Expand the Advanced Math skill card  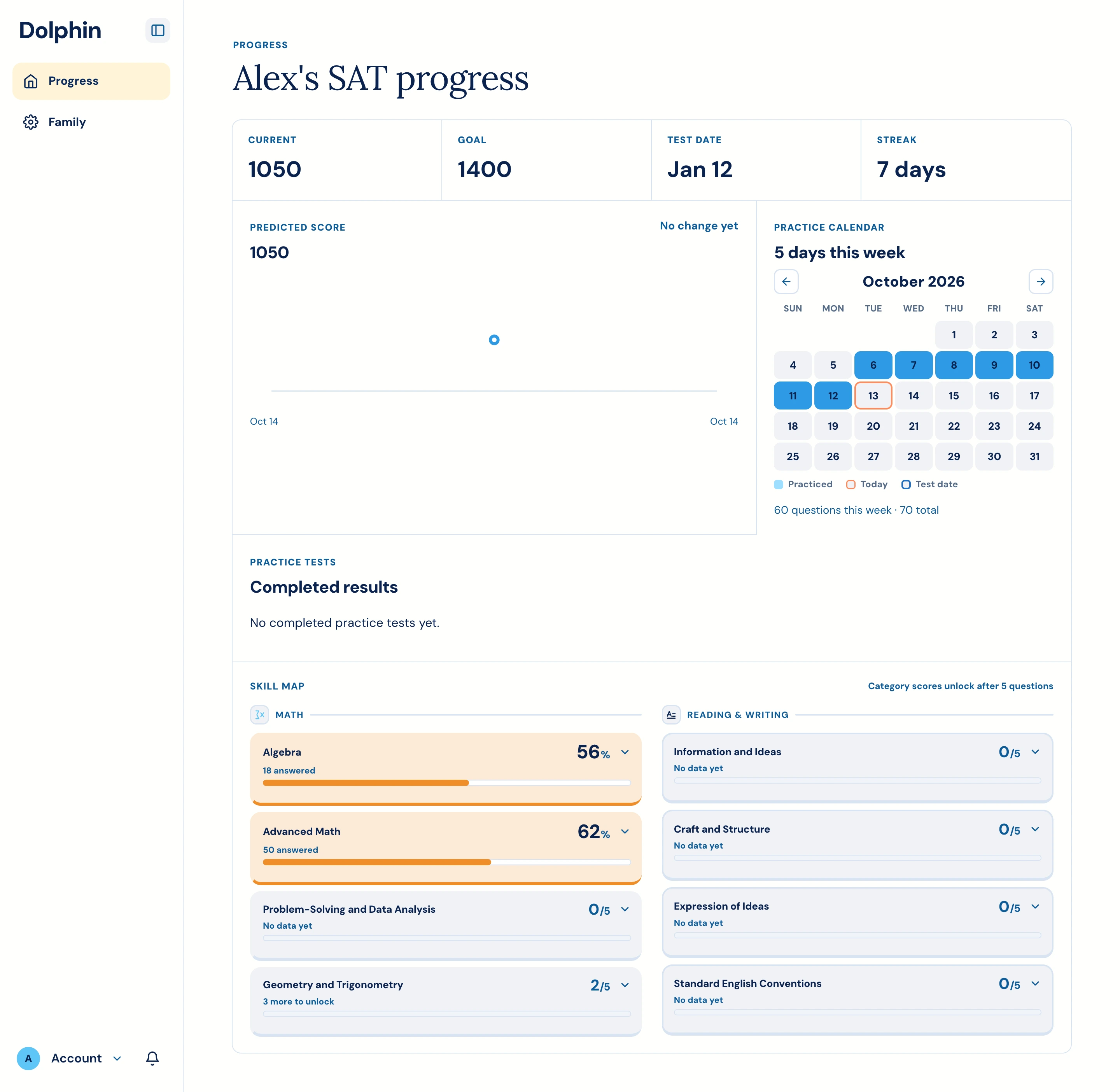tap(625, 831)
